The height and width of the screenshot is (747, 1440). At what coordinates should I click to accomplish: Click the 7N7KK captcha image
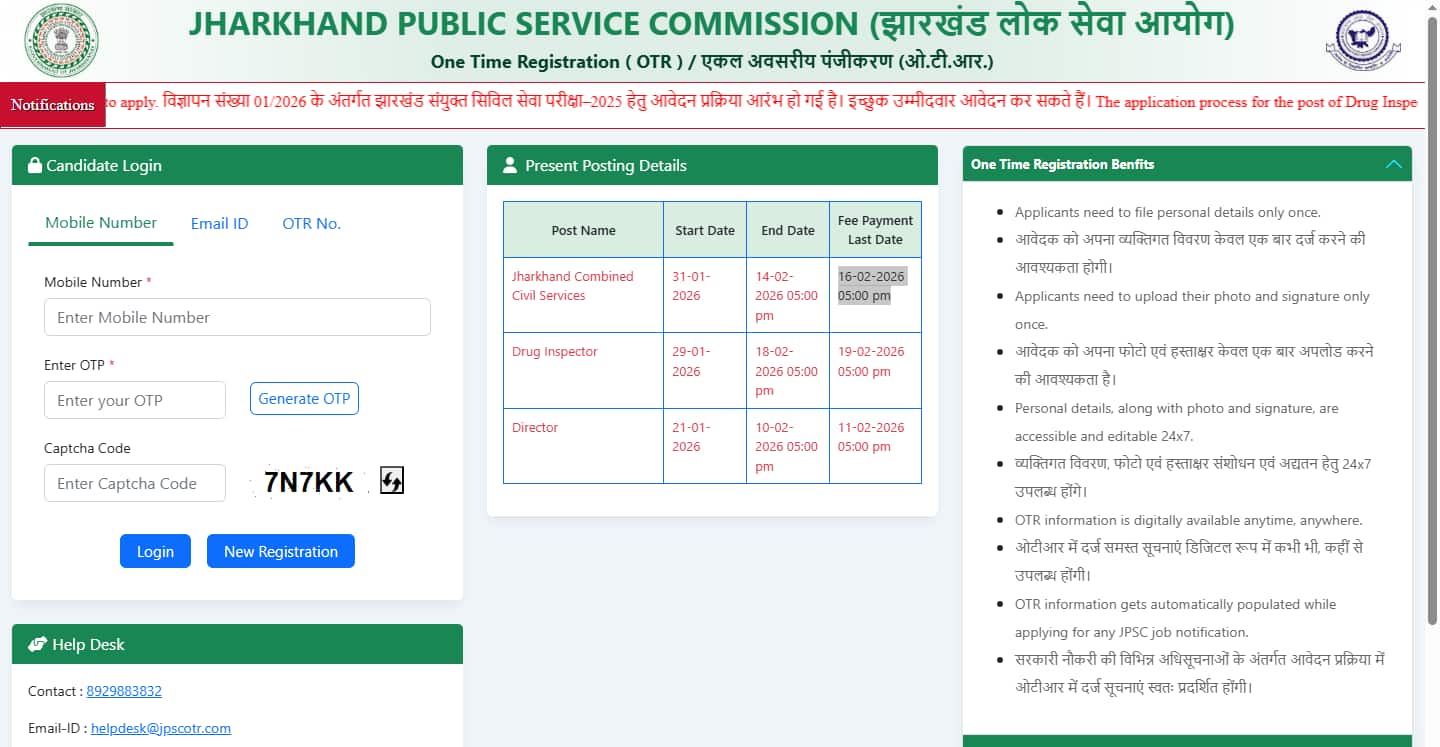pos(308,483)
